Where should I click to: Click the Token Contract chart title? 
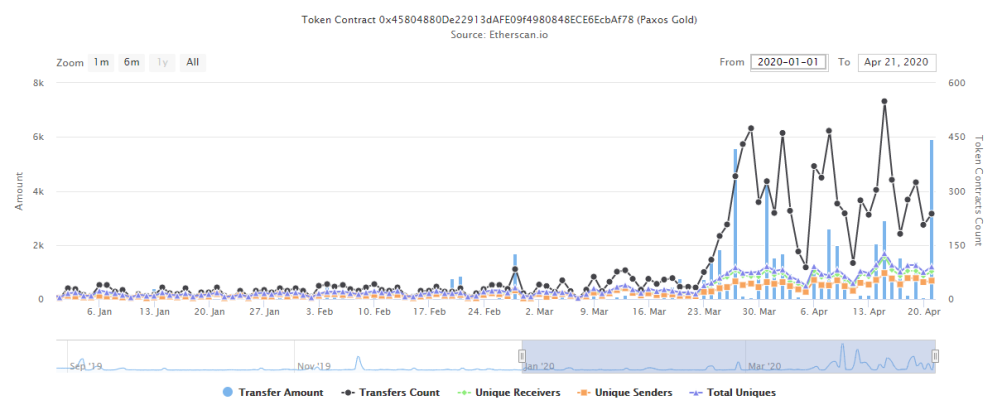(500, 19)
